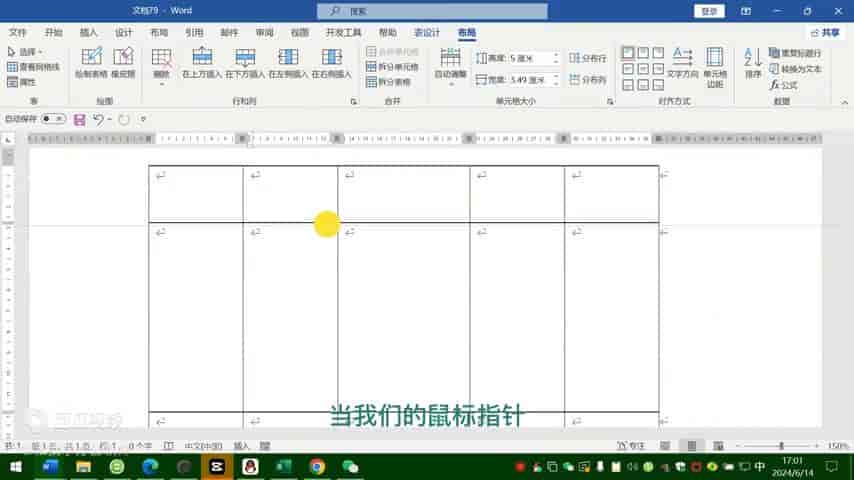Open table Properties (属性)
The width and height of the screenshot is (854, 480).
pyautogui.click(x=22, y=82)
